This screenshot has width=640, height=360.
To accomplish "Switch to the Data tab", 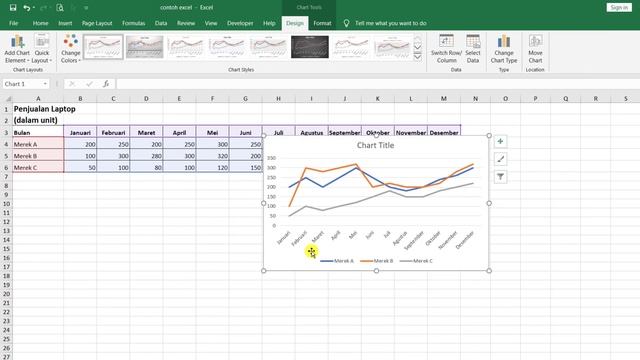I will 161,23.
